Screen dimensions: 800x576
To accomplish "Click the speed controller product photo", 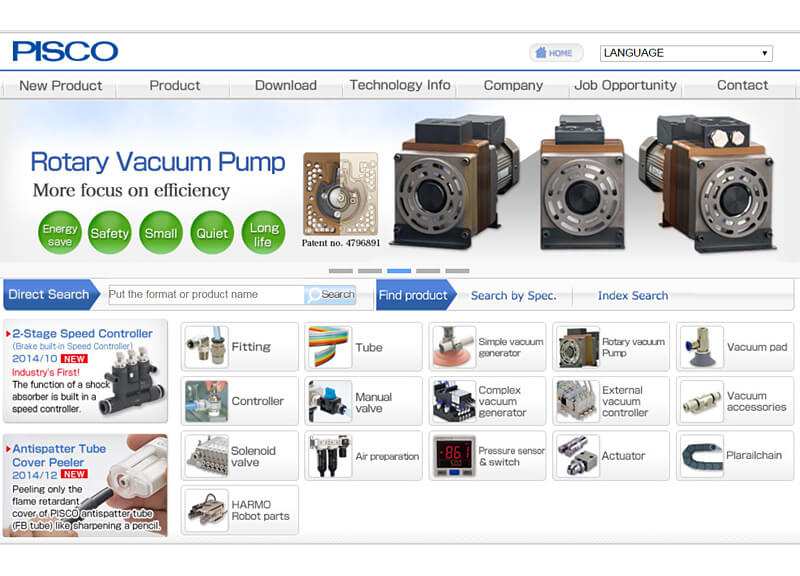I will point(134,380).
